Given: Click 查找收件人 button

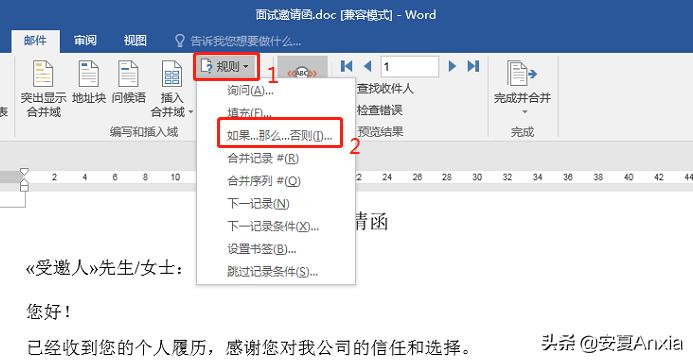Looking at the screenshot, I should pos(385,89).
